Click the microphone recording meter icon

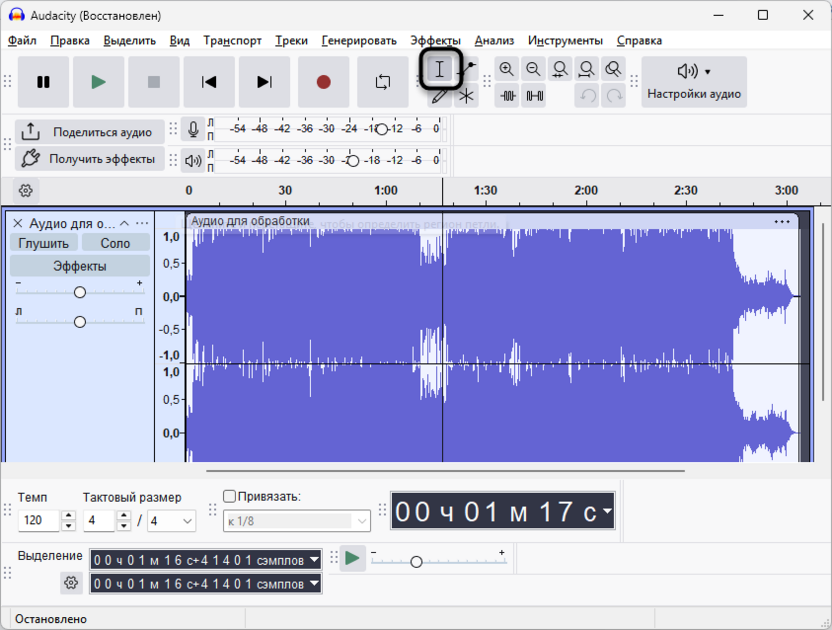tap(193, 129)
